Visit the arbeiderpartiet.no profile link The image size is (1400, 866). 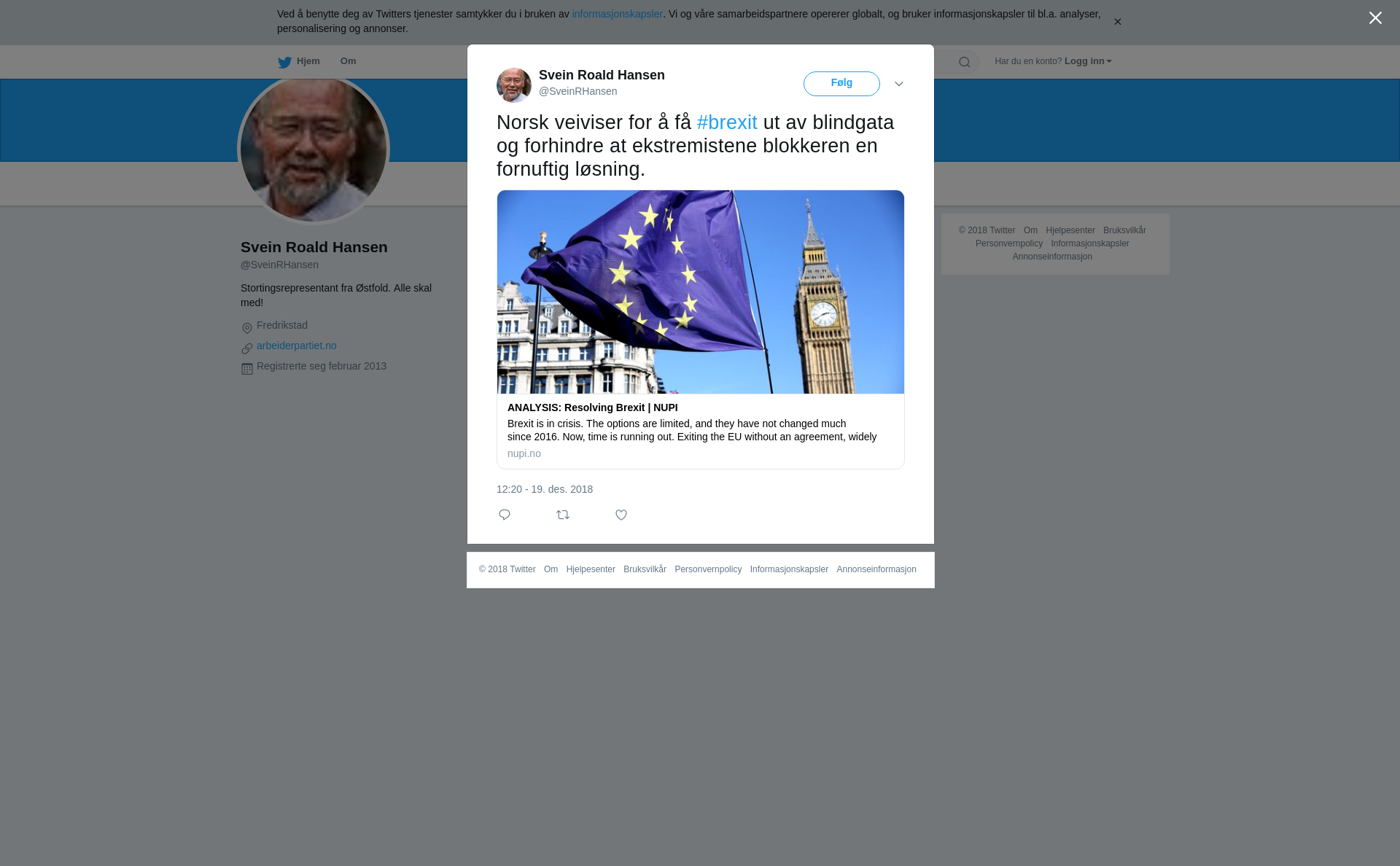(297, 346)
